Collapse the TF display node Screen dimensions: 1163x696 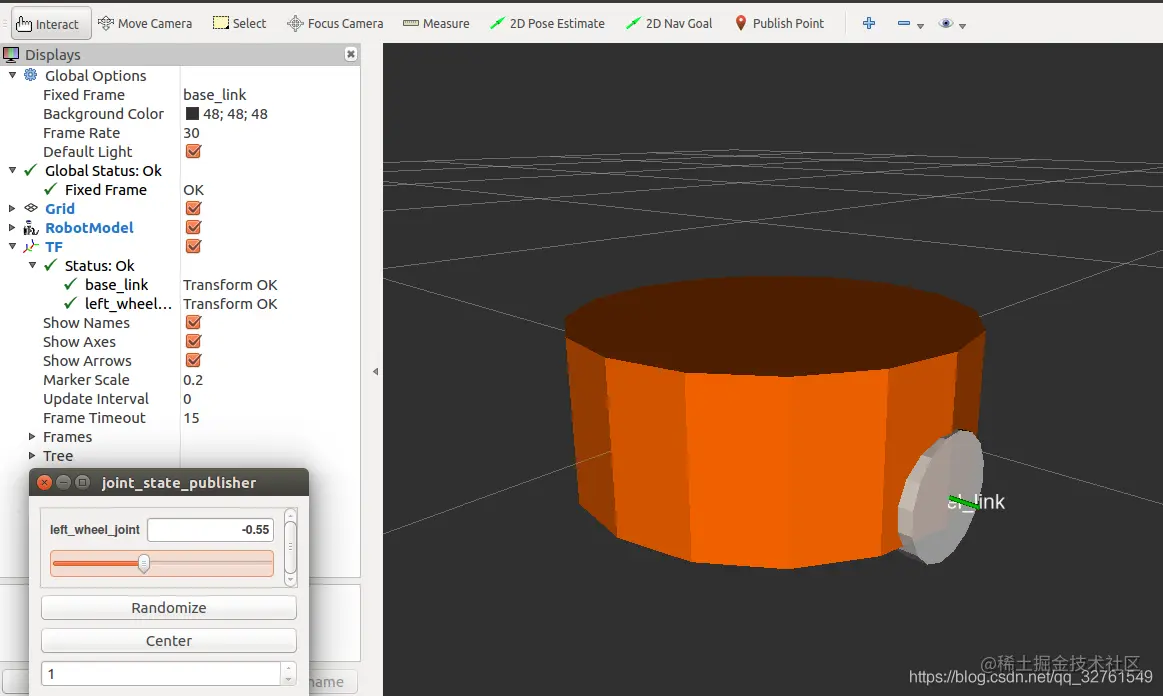[x=13, y=246]
